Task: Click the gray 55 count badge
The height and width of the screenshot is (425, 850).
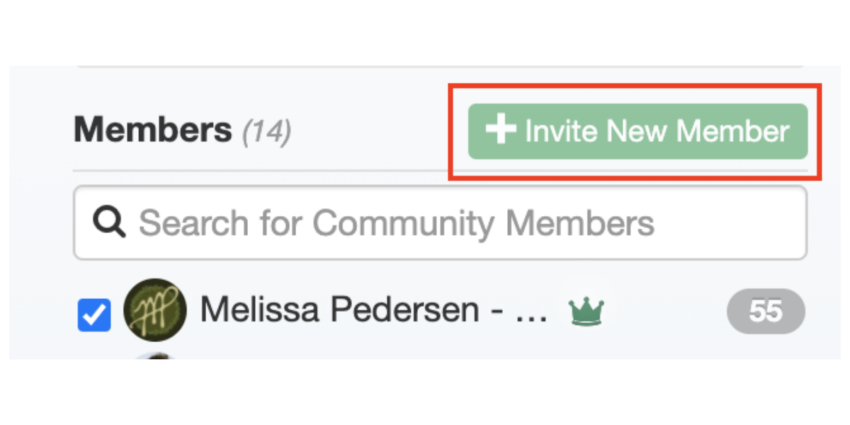Action: [x=765, y=311]
